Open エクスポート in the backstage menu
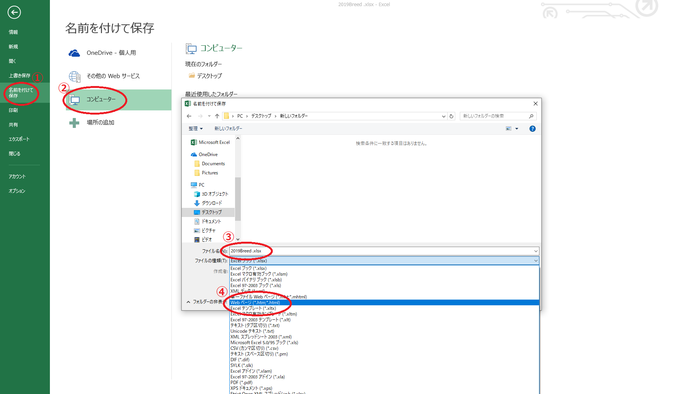 (x=19, y=139)
